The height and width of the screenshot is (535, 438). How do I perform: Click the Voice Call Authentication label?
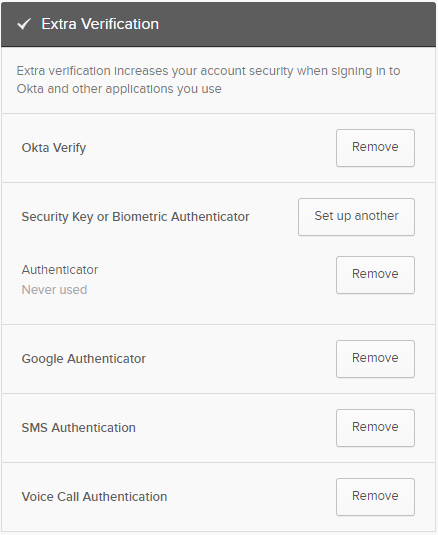[94, 497]
